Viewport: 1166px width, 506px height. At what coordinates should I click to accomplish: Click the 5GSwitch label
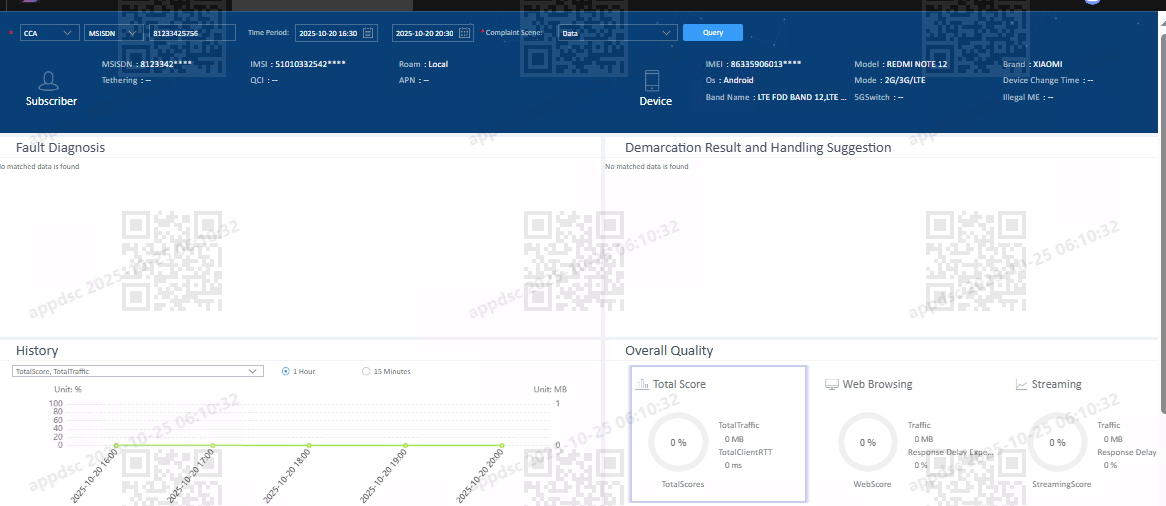click(872, 97)
